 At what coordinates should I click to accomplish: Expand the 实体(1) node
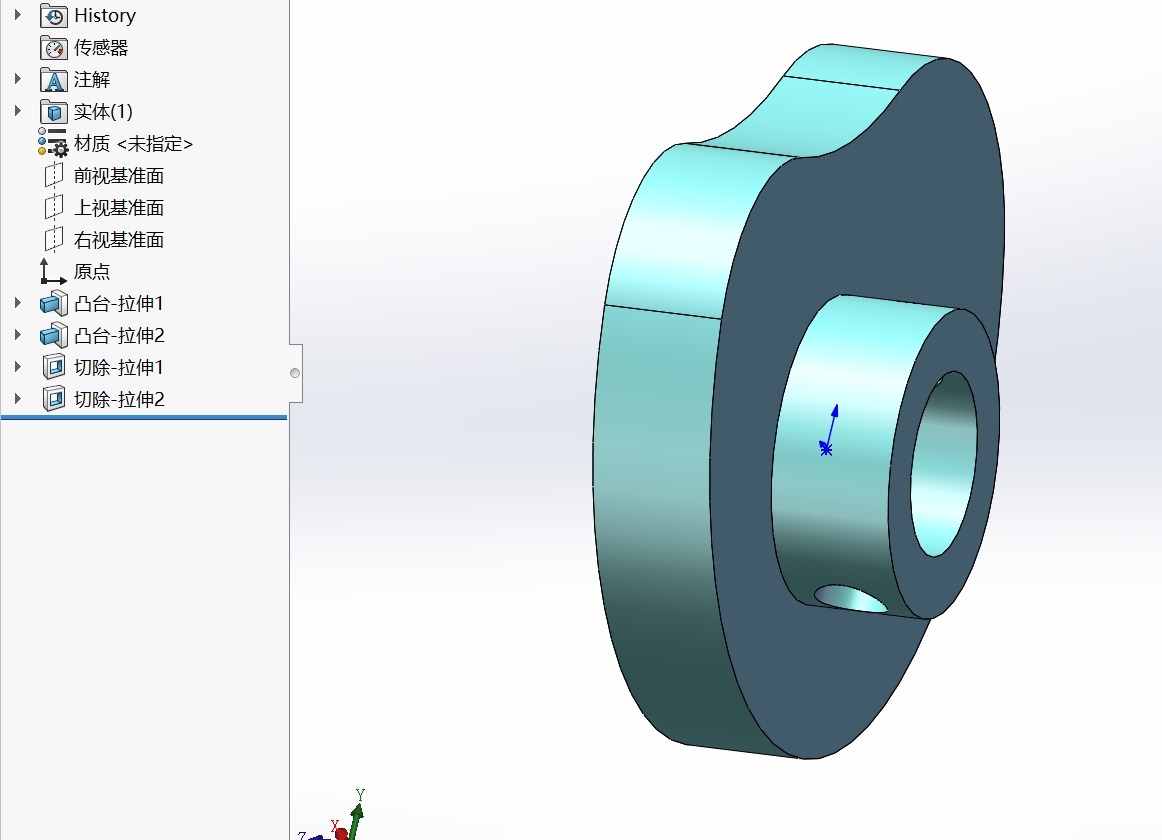pos(18,110)
